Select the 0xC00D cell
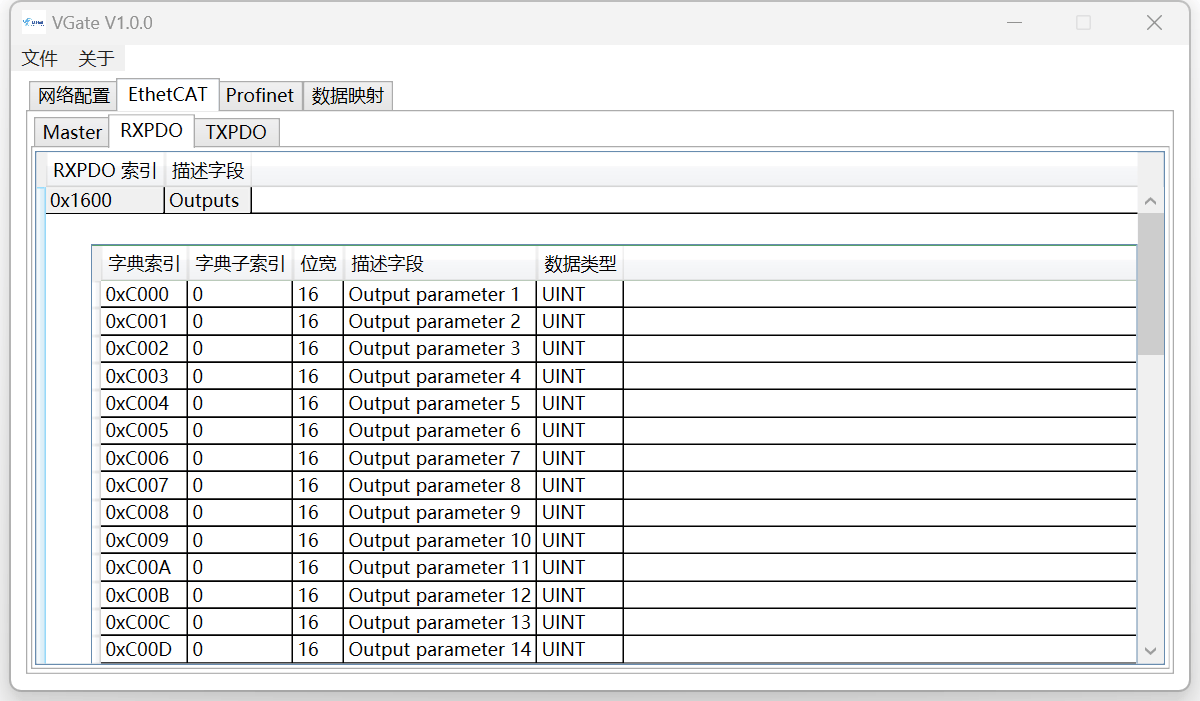Screen dimensions: 1200x701 (x=144, y=649)
